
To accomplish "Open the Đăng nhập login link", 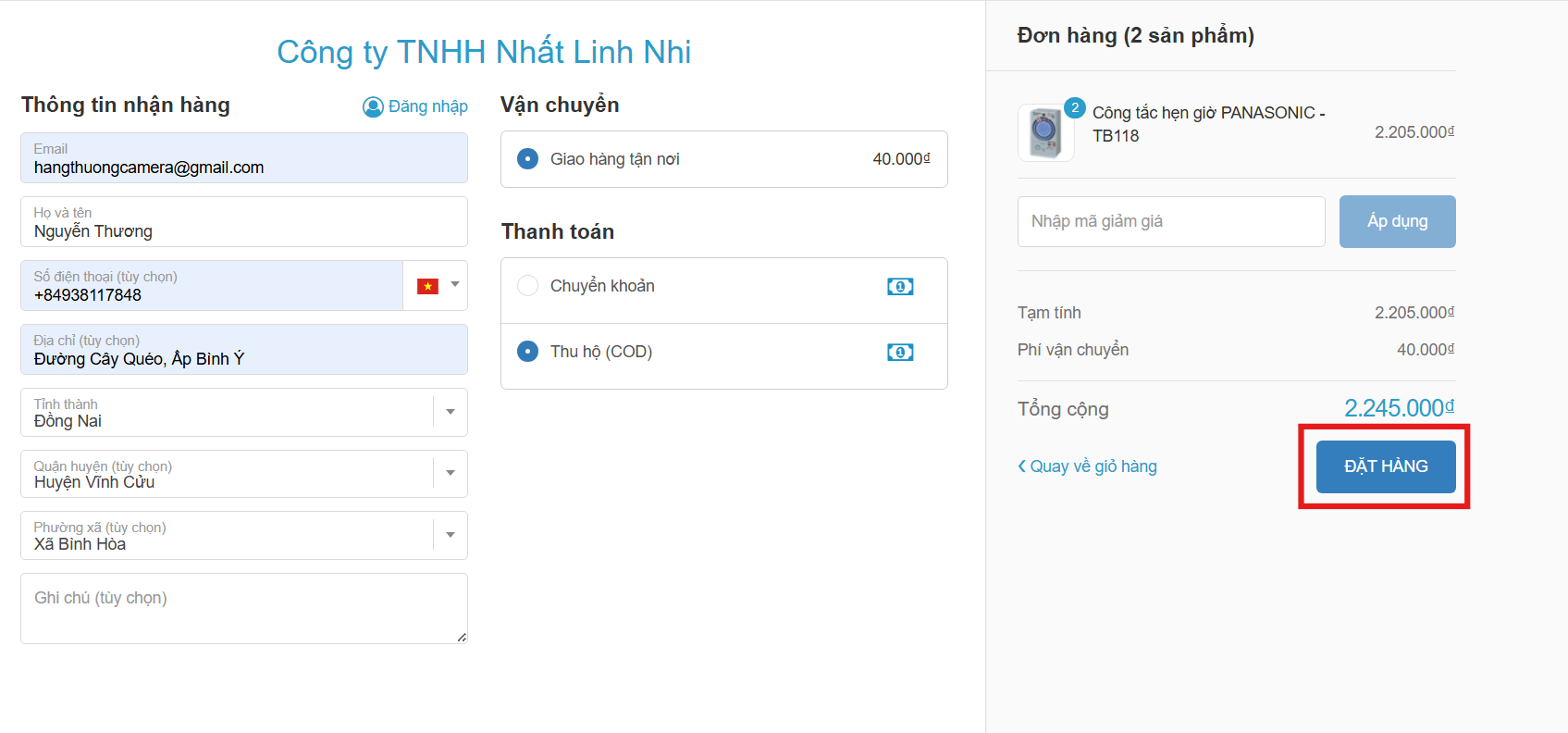I will (427, 106).
